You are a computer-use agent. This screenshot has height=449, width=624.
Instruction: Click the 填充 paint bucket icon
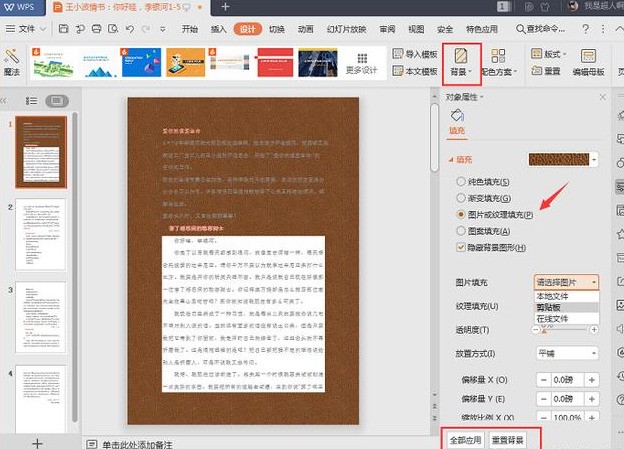click(x=458, y=118)
